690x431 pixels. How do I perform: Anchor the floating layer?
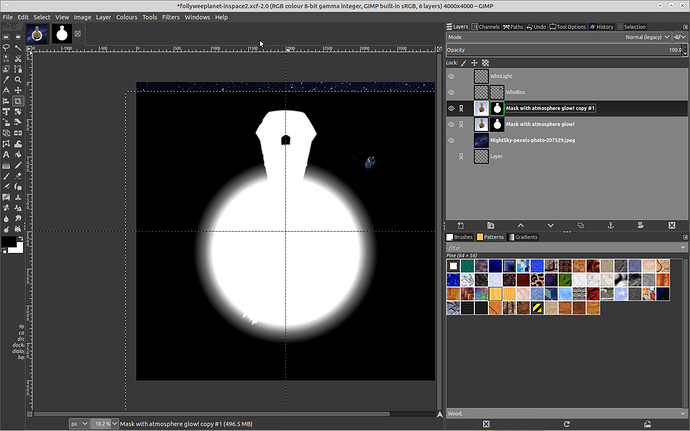tap(610, 225)
